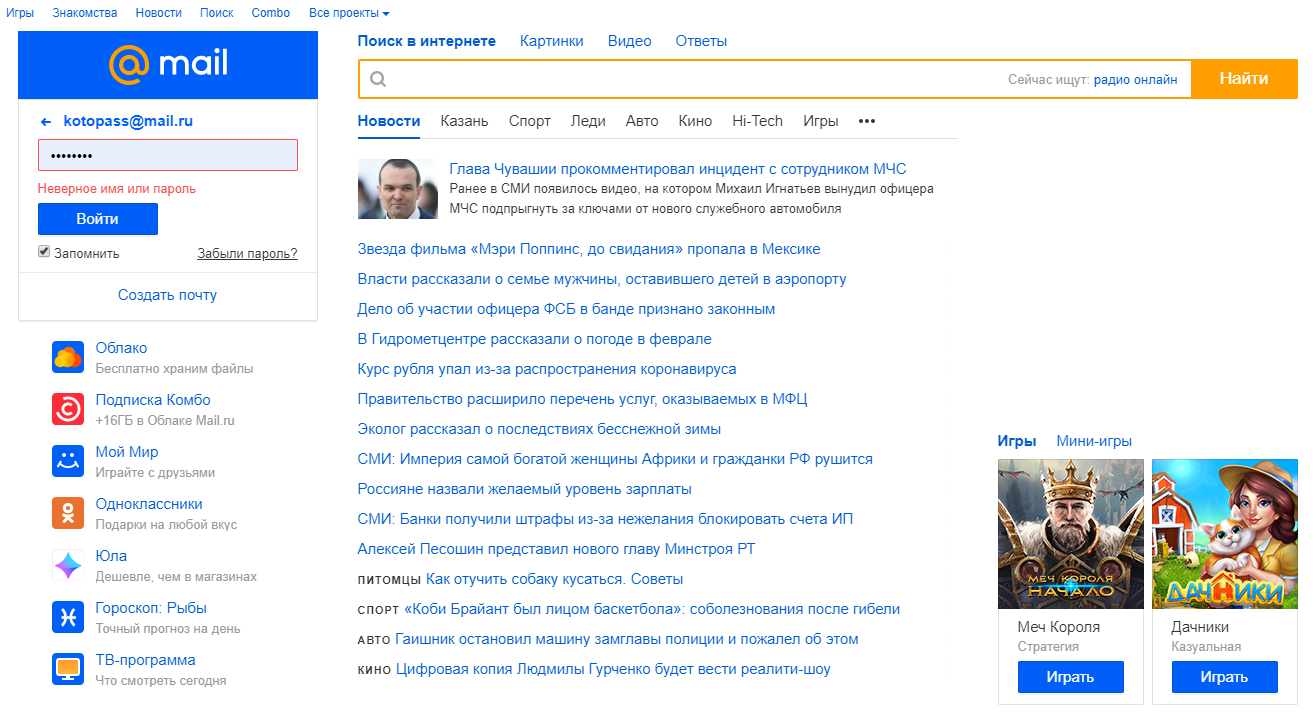
Task: Open Combo in the top bar
Action: pyautogui.click(x=271, y=13)
